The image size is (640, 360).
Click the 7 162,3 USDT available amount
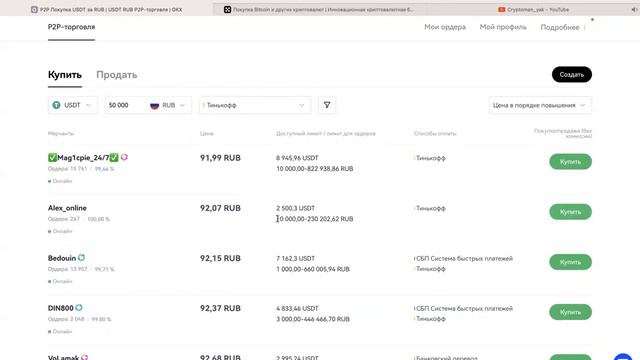pos(296,258)
